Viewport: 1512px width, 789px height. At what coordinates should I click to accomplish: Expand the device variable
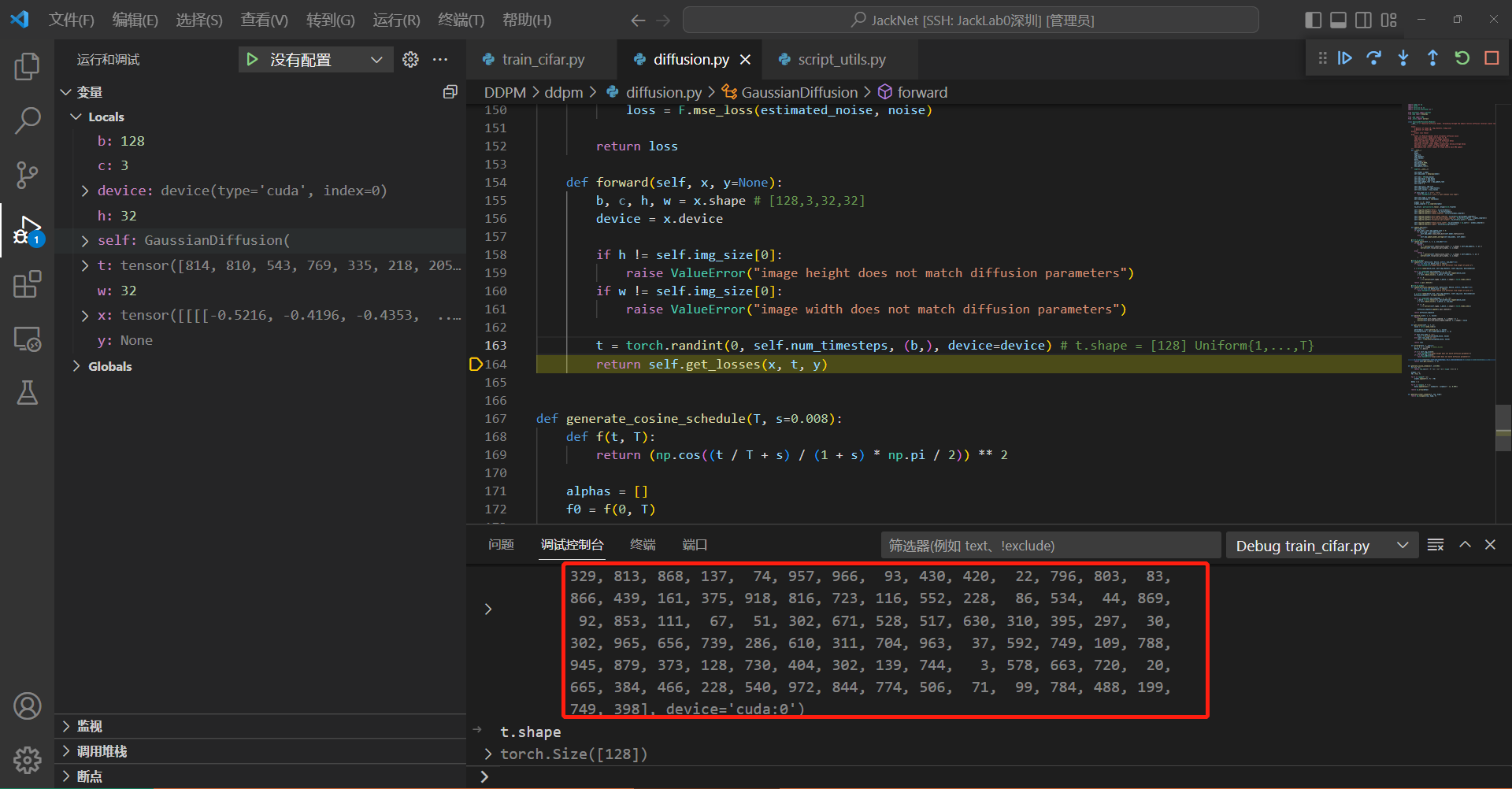[84, 191]
